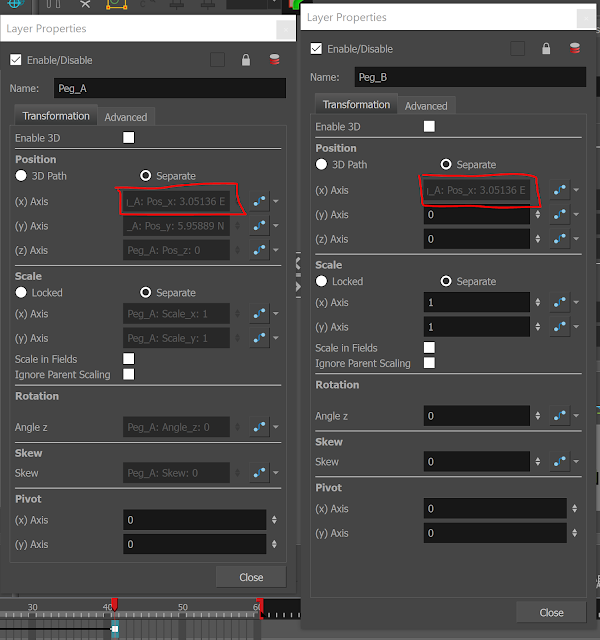Enable Ignore Parent Scaling for Peg_A
The image size is (600, 640).
(129, 374)
